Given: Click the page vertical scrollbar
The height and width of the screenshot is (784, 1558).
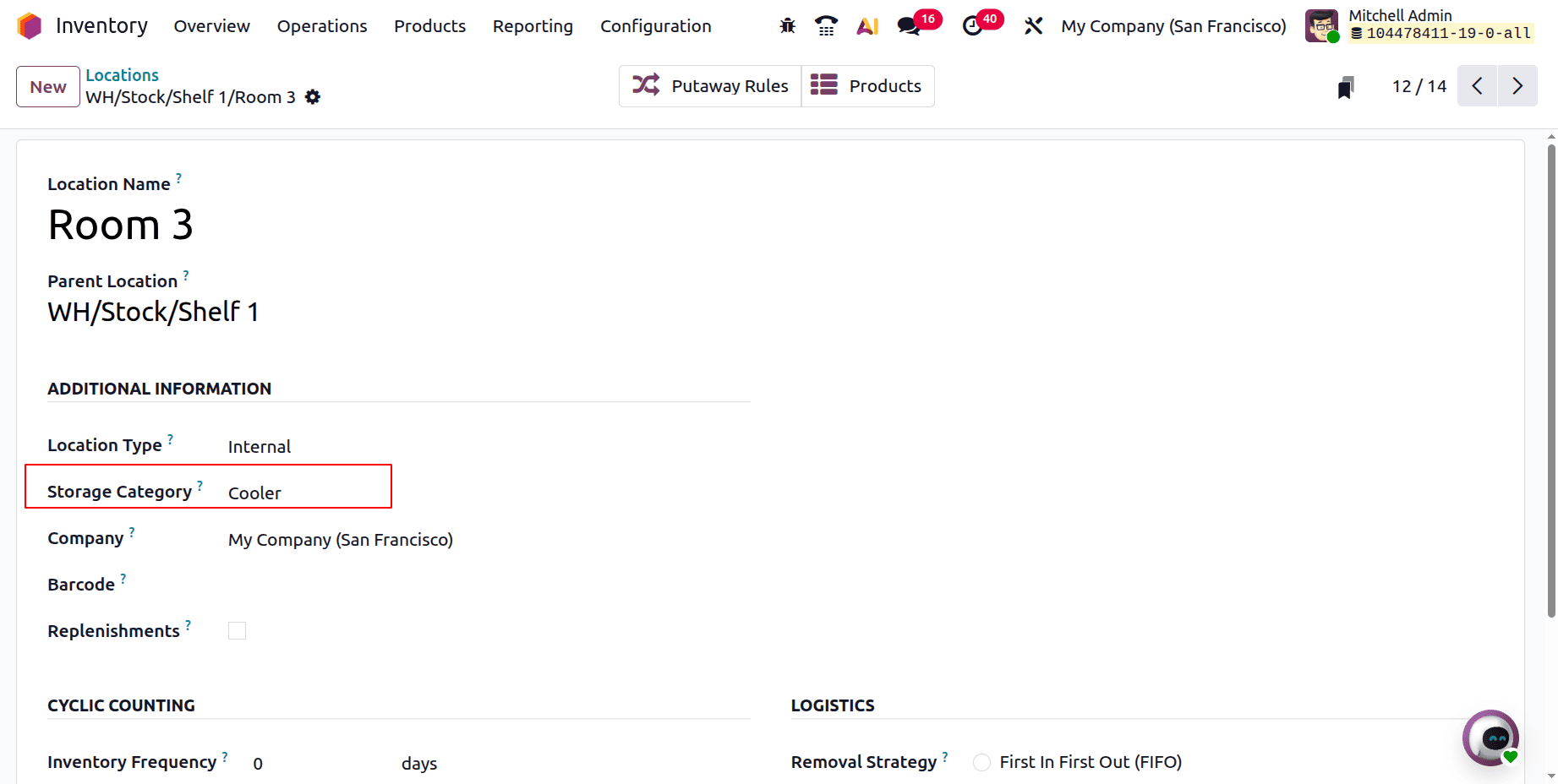Looking at the screenshot, I should (x=1551, y=380).
